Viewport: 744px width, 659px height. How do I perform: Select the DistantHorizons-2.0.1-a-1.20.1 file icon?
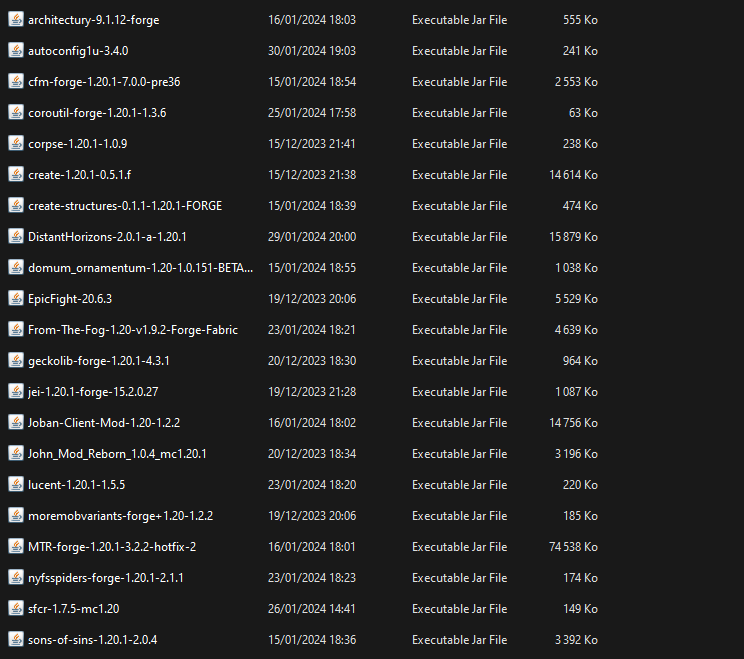(x=16, y=236)
